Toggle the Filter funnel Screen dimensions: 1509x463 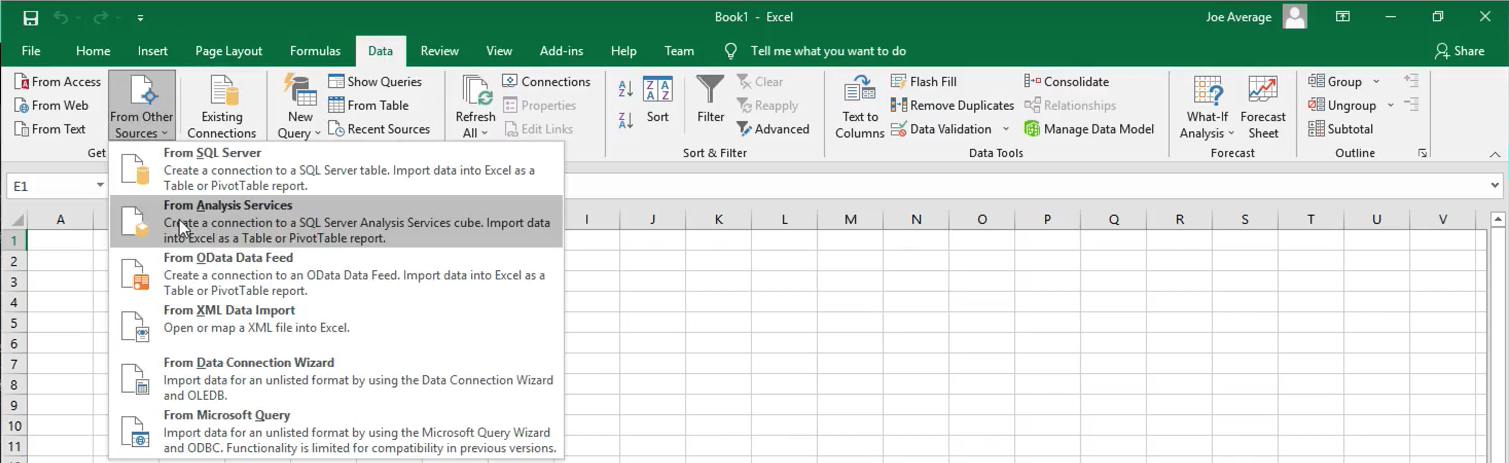pos(711,99)
